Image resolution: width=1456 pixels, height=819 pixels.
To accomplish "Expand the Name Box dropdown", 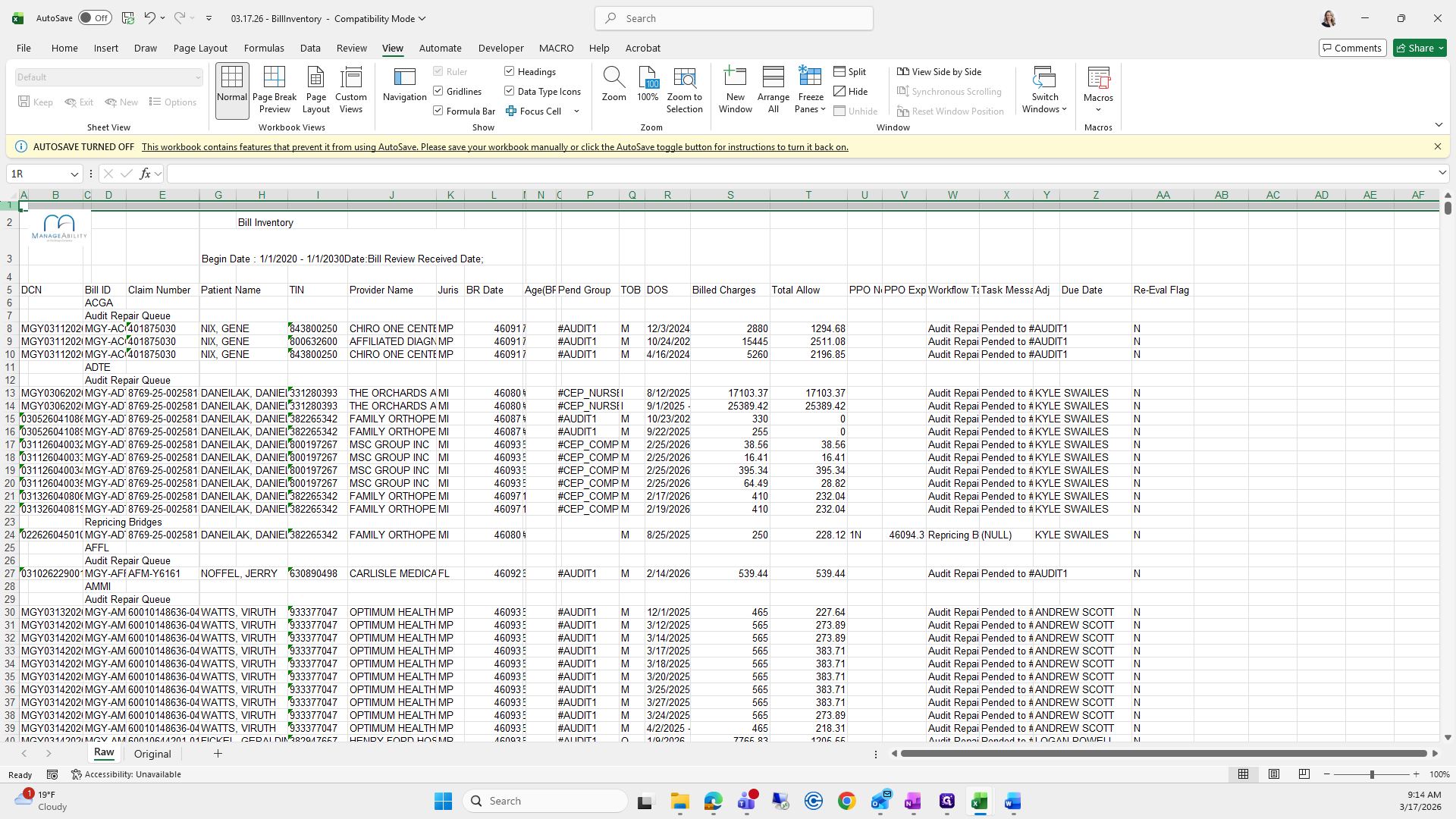I will 74,174.
